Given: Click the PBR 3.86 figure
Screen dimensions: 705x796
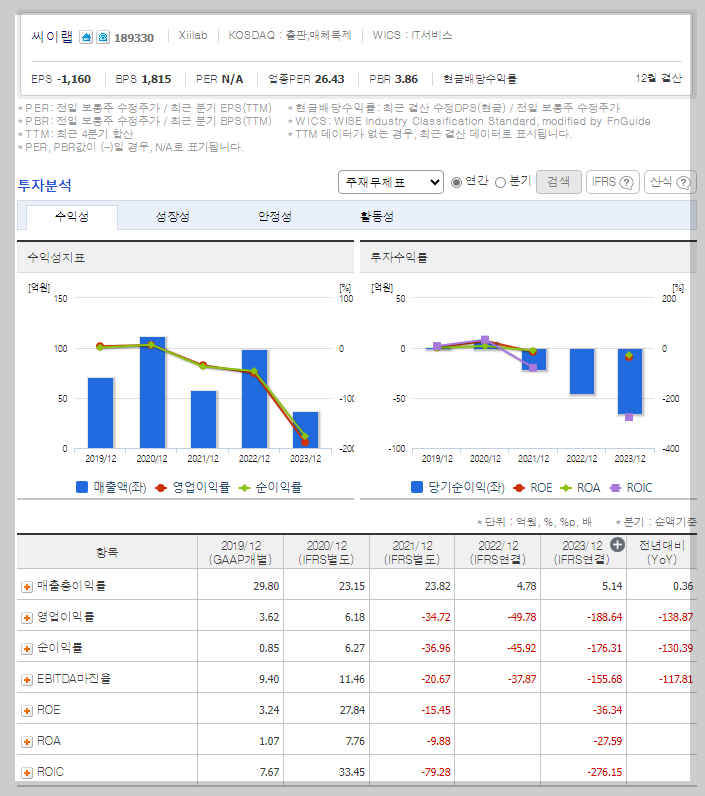Looking at the screenshot, I should point(393,79).
